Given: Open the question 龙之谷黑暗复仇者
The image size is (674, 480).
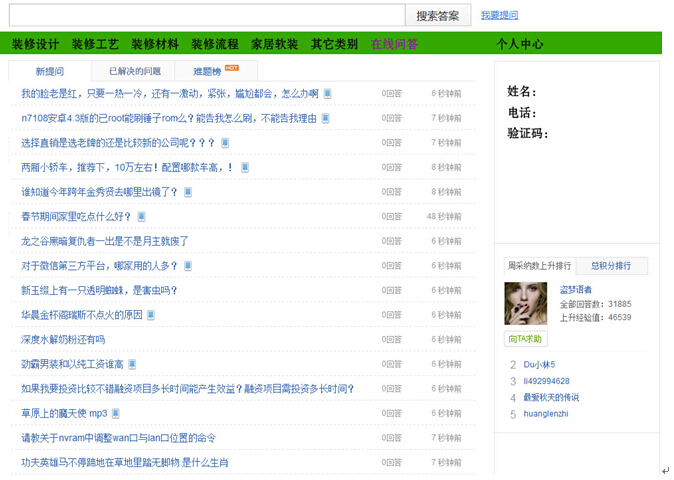Looking at the screenshot, I should [x=105, y=241].
